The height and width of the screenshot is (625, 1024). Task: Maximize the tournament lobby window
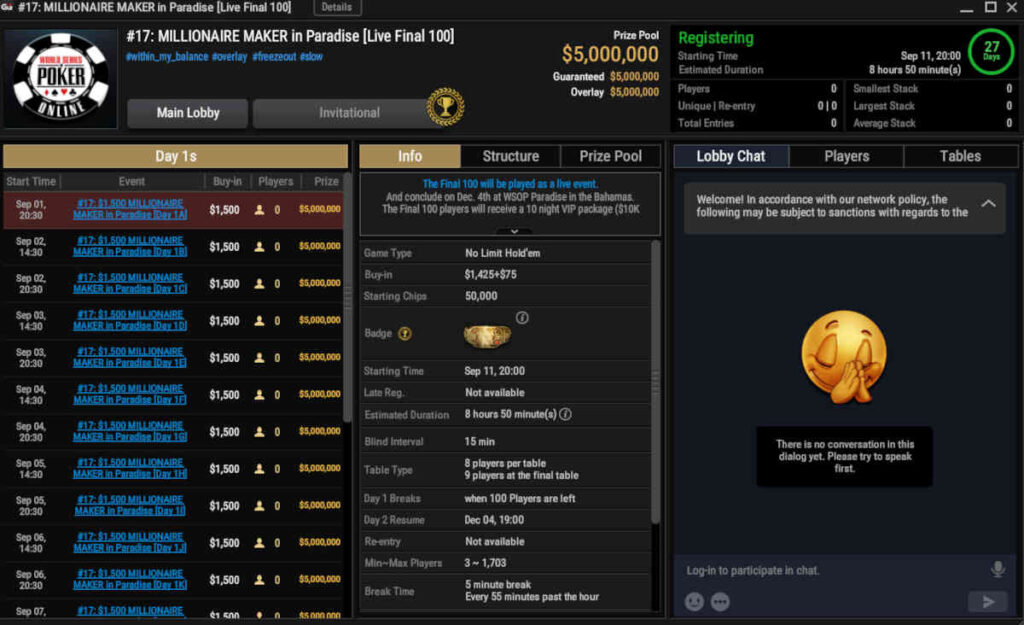tap(990, 7)
